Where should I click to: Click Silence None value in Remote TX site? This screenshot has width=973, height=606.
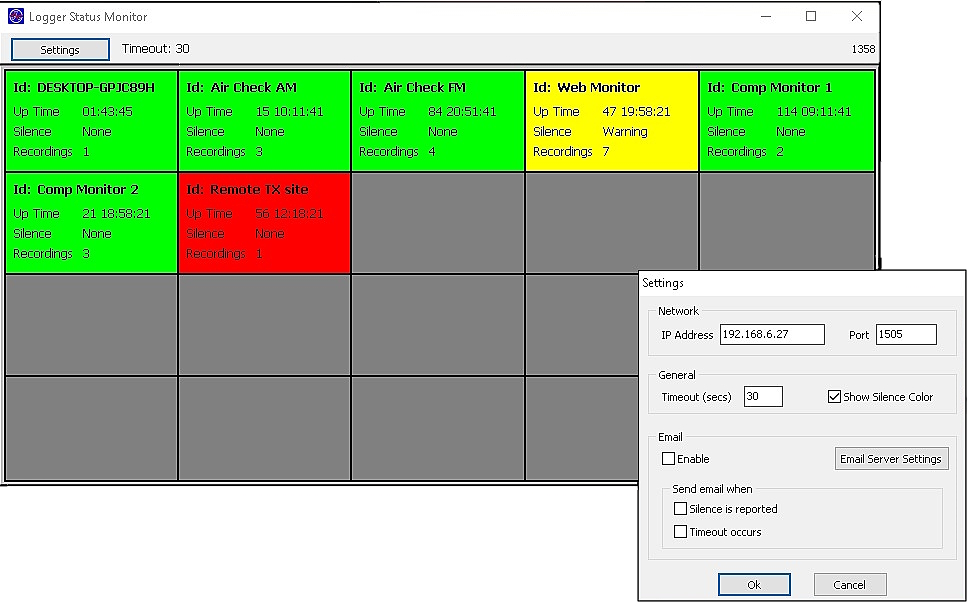[x=270, y=233]
